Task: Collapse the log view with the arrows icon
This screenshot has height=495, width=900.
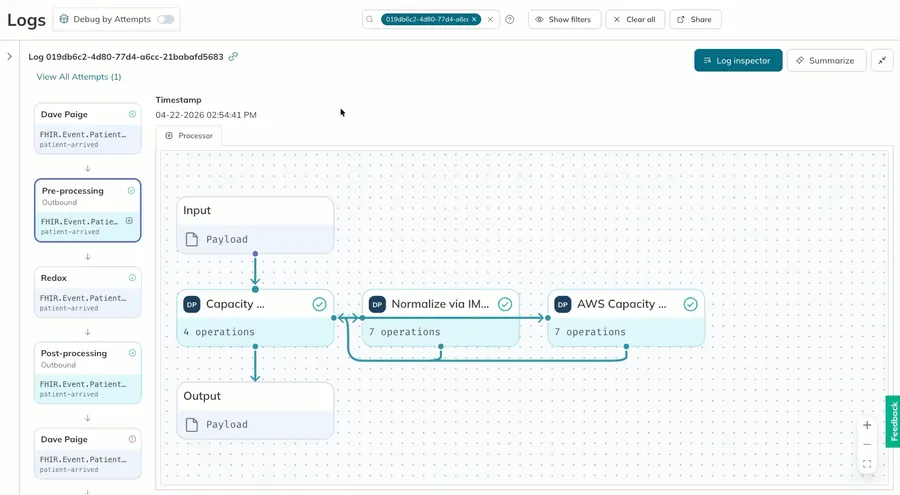Action: click(x=882, y=60)
